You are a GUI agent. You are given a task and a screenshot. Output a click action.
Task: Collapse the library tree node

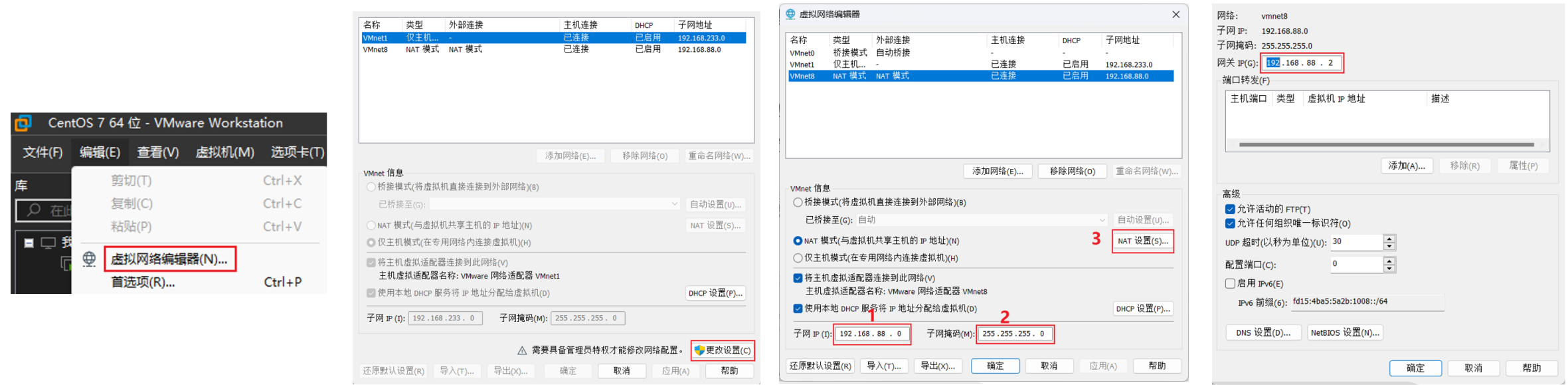pos(29,243)
